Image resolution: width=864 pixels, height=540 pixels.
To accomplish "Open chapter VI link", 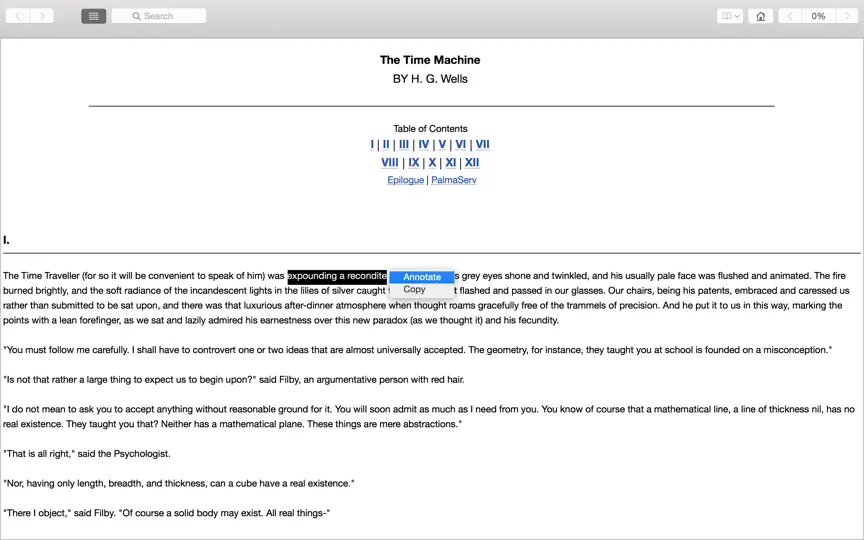I will coord(461,144).
